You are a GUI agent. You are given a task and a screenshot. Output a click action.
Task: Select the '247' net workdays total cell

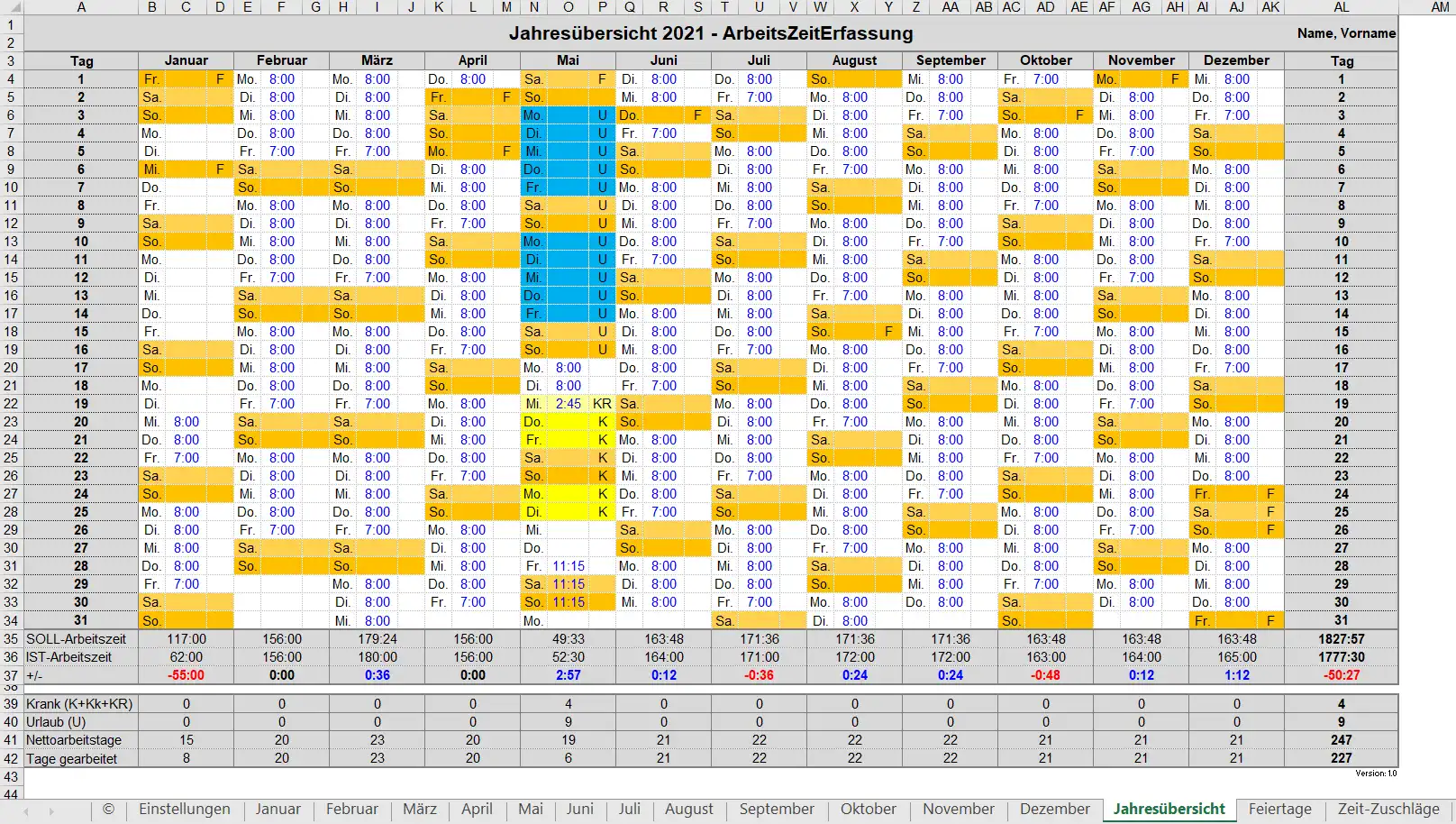(x=1342, y=740)
